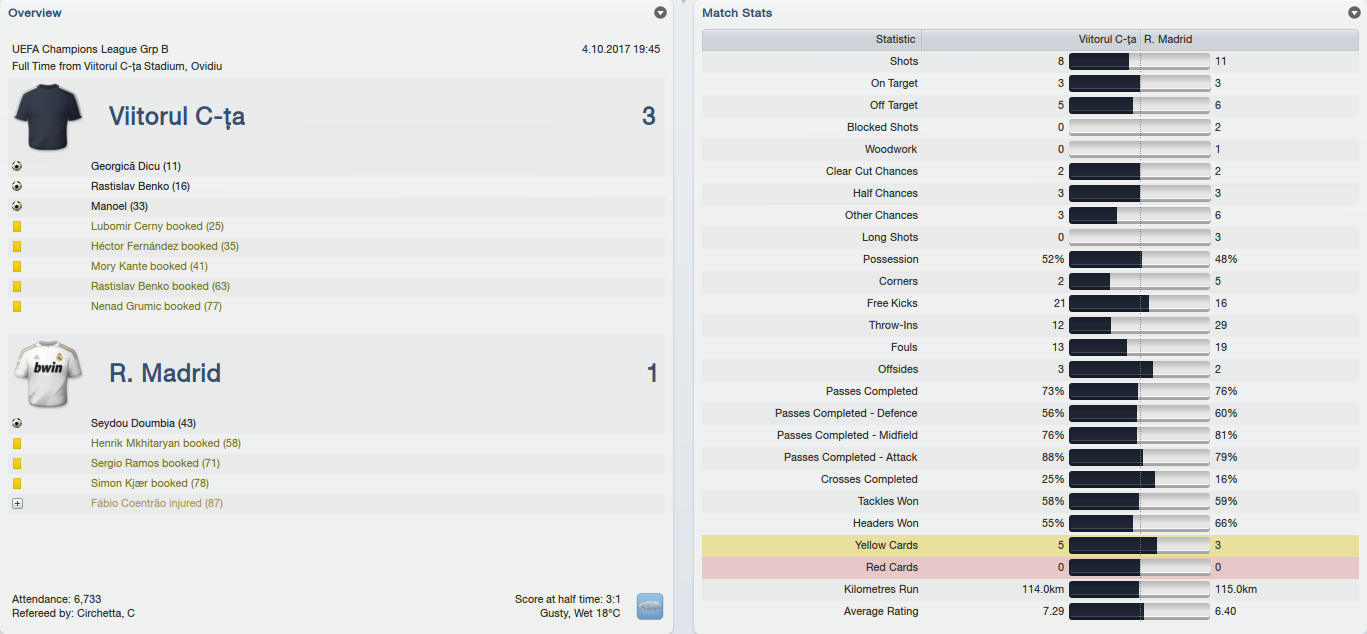Select the highlighted Yellow Cards stats row
The image size is (1367, 634).
1030,545
